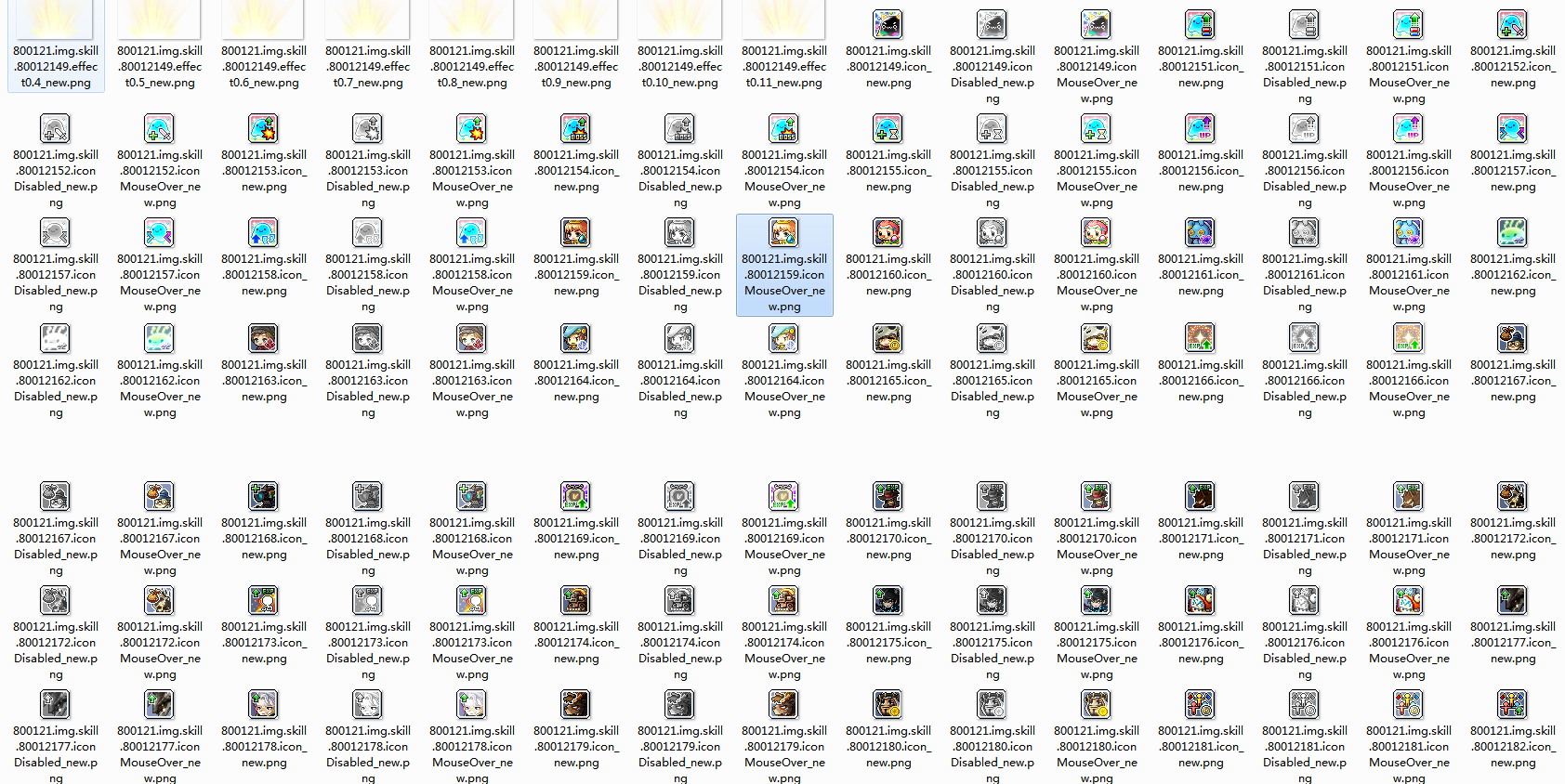This screenshot has width=1565, height=784.
Task: Click the 80012164.iconMouseOver_new.png file icon
Action: [x=784, y=338]
